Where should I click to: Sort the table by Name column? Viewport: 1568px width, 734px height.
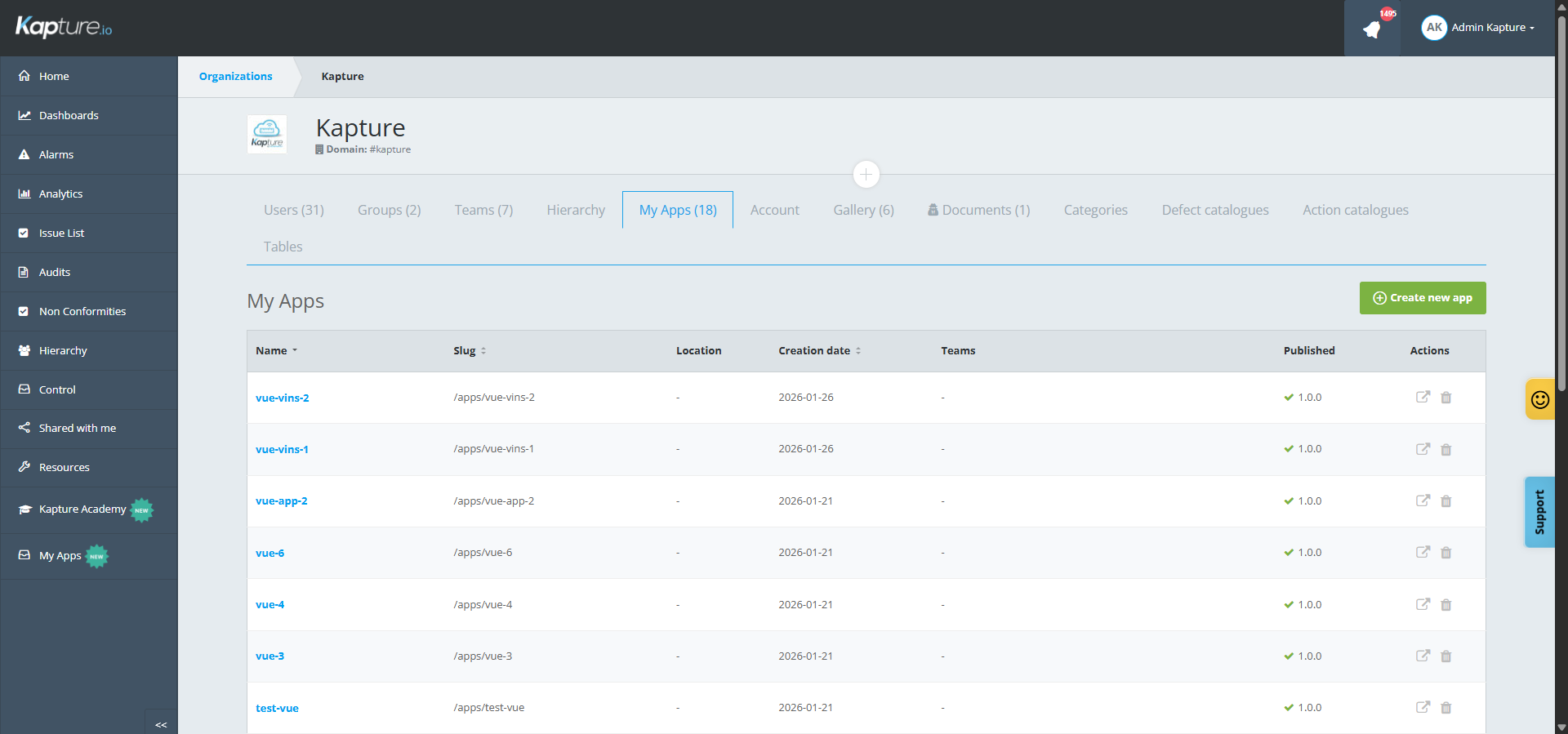pyautogui.click(x=277, y=350)
